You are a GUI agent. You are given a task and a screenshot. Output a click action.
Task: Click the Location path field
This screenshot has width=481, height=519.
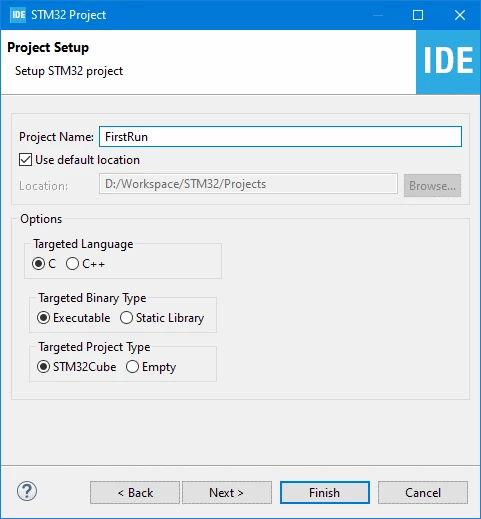pyautogui.click(x=248, y=184)
